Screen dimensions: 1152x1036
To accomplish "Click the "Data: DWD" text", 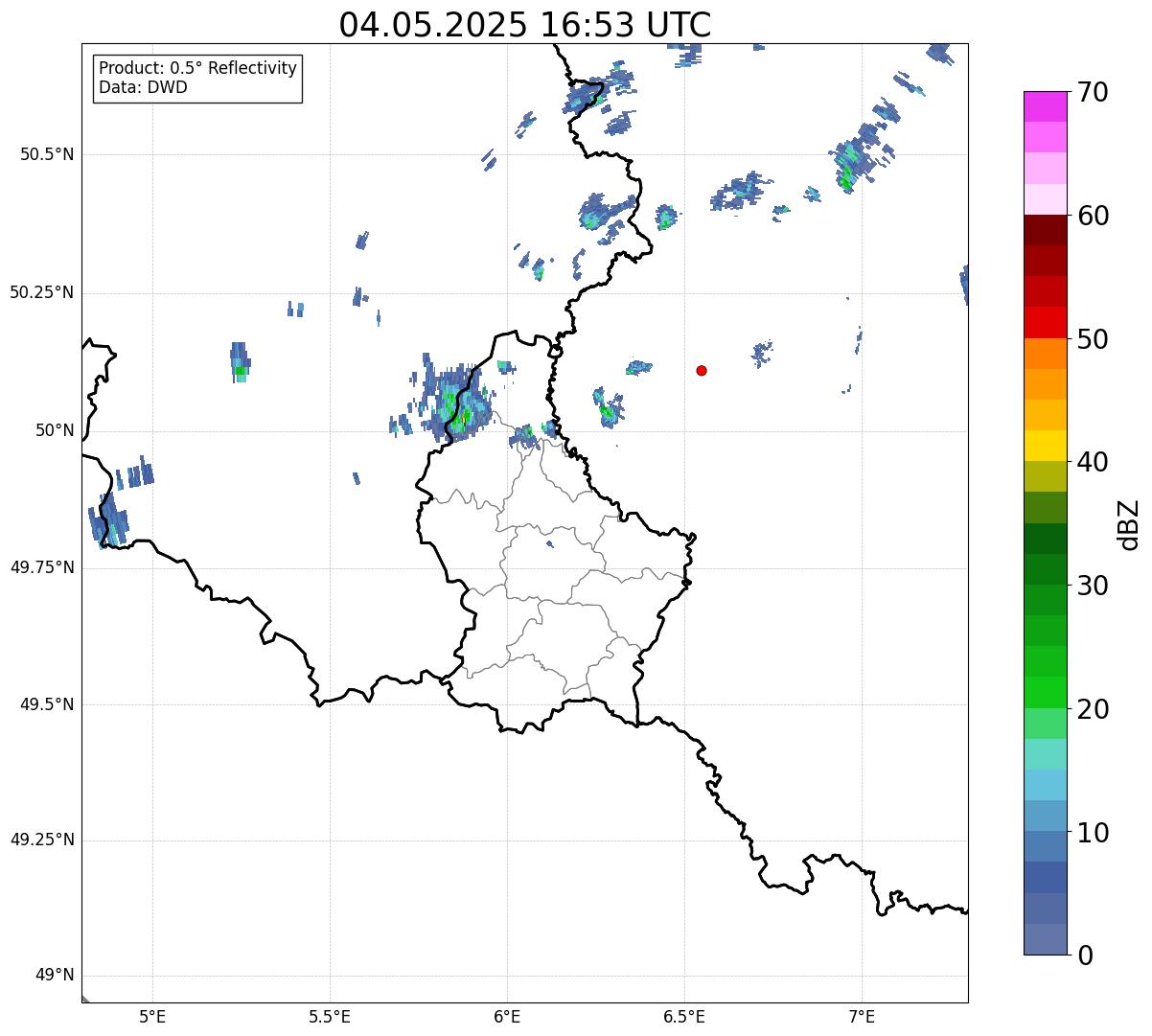I will point(143,87).
